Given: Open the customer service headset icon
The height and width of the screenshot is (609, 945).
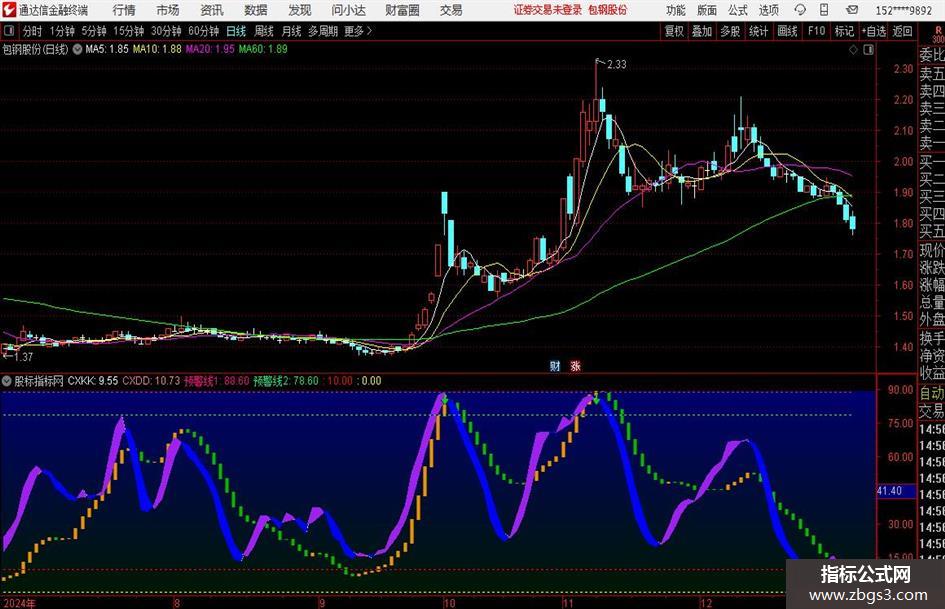Looking at the screenshot, I should click(800, 10).
